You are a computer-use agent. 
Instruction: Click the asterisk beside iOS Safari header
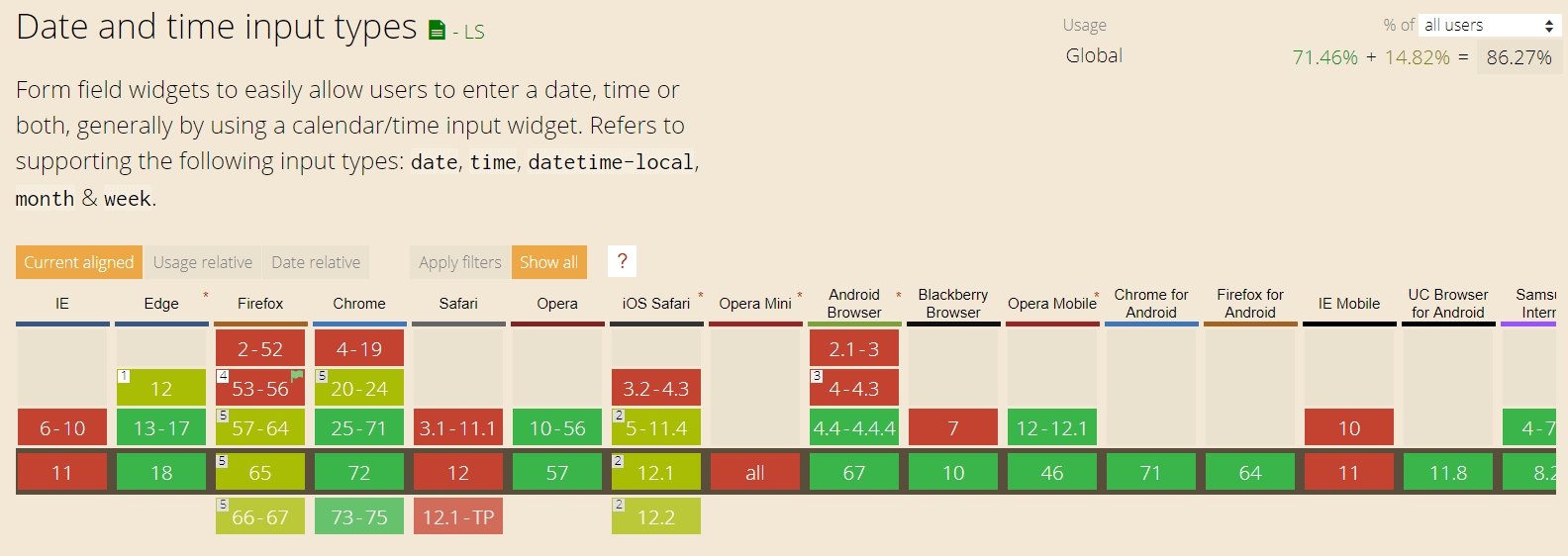coord(701,296)
